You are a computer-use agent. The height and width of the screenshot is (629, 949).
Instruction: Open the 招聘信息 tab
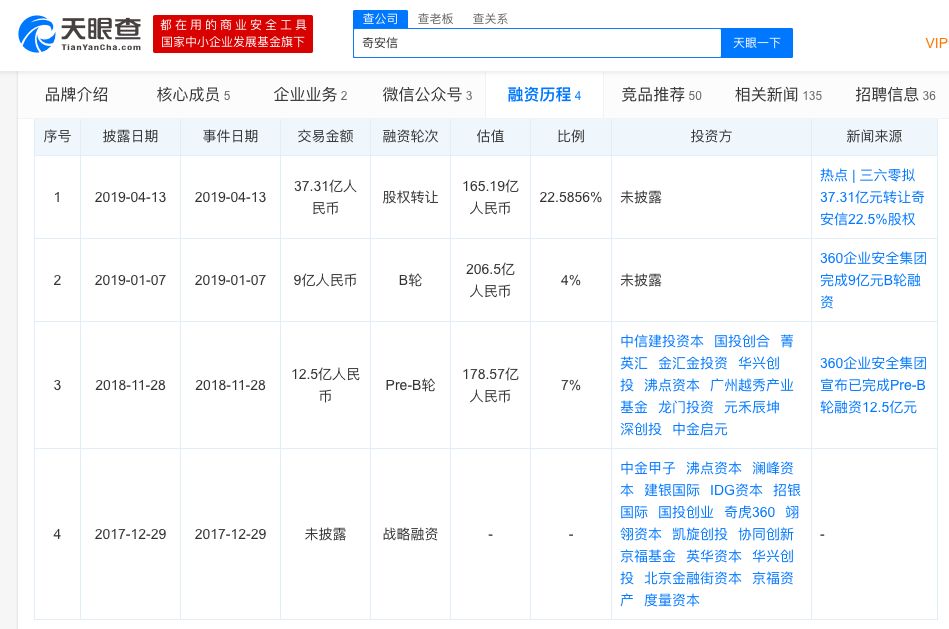point(895,95)
